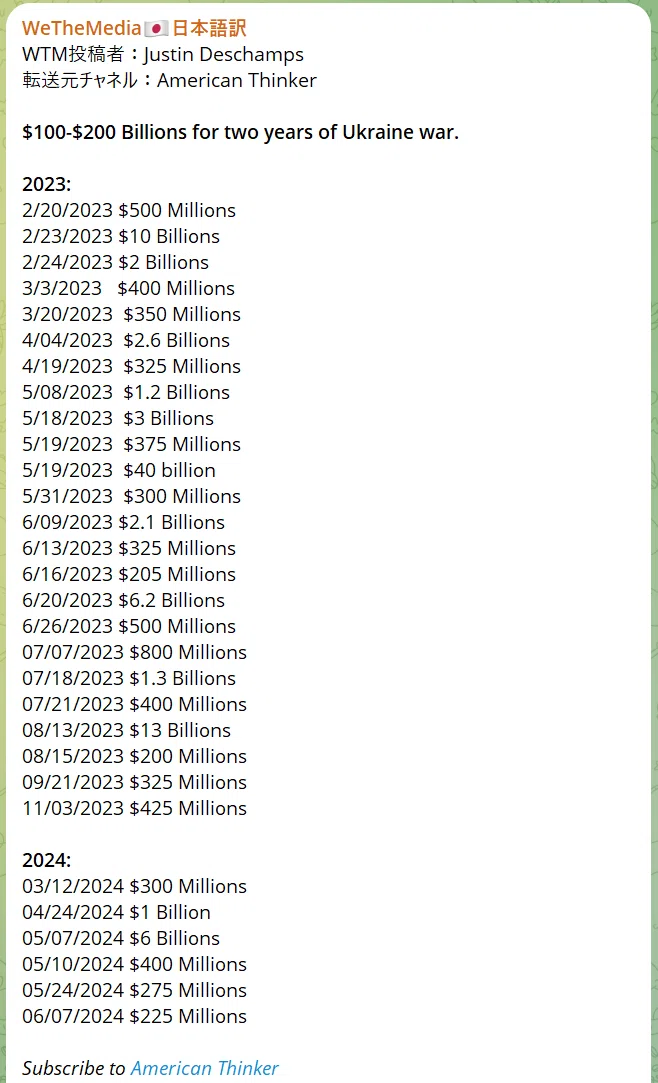Select the 03/12/2024 $300 Millions entry
The width and height of the screenshot is (658, 1083).
click(x=135, y=886)
